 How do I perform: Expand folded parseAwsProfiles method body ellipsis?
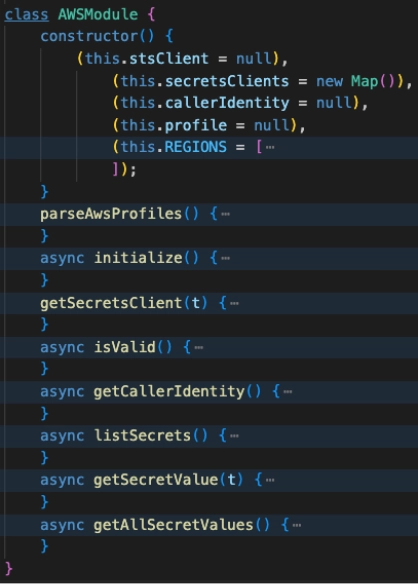pos(225,214)
